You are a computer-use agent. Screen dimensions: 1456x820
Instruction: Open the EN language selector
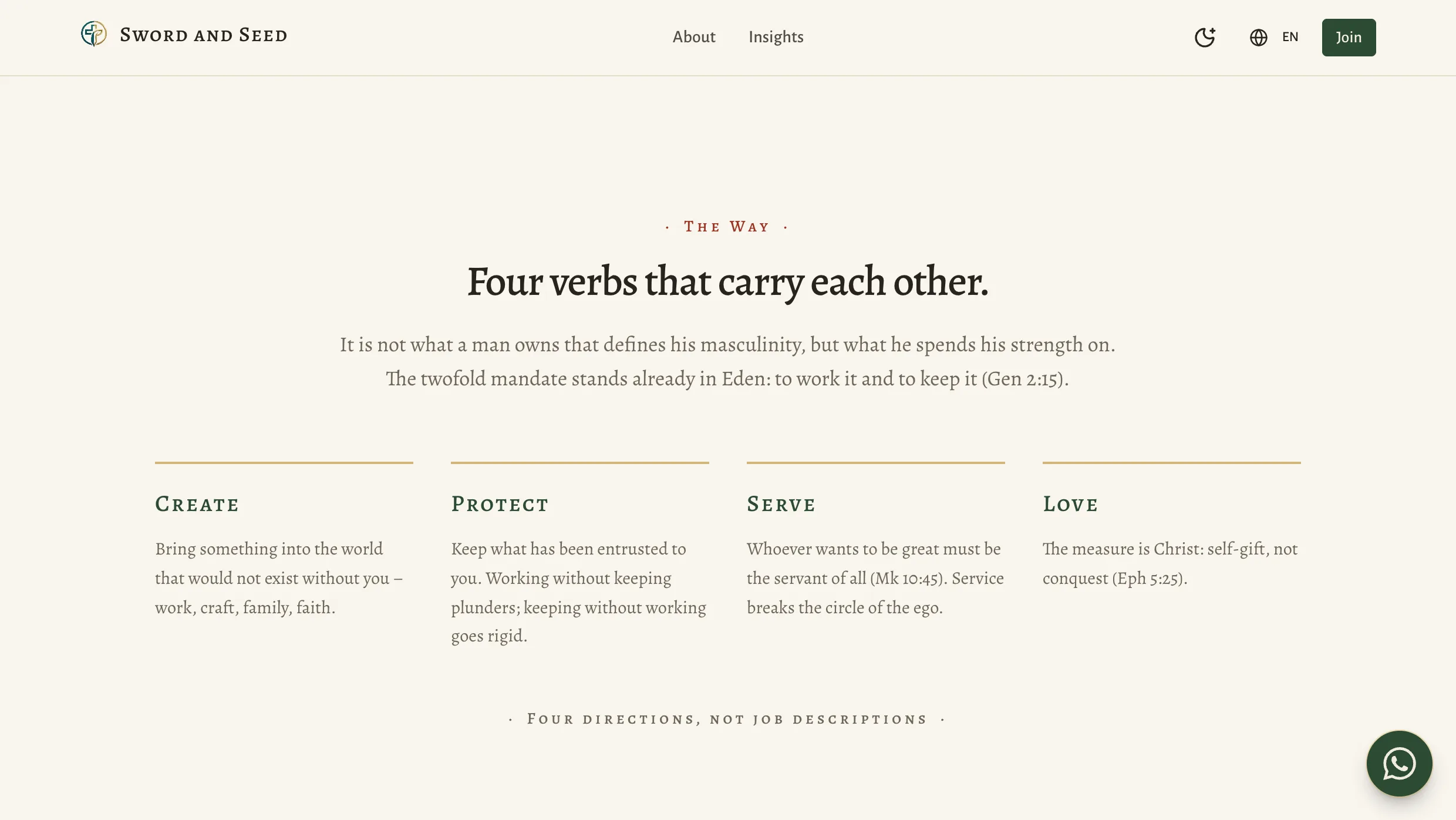[1290, 37]
